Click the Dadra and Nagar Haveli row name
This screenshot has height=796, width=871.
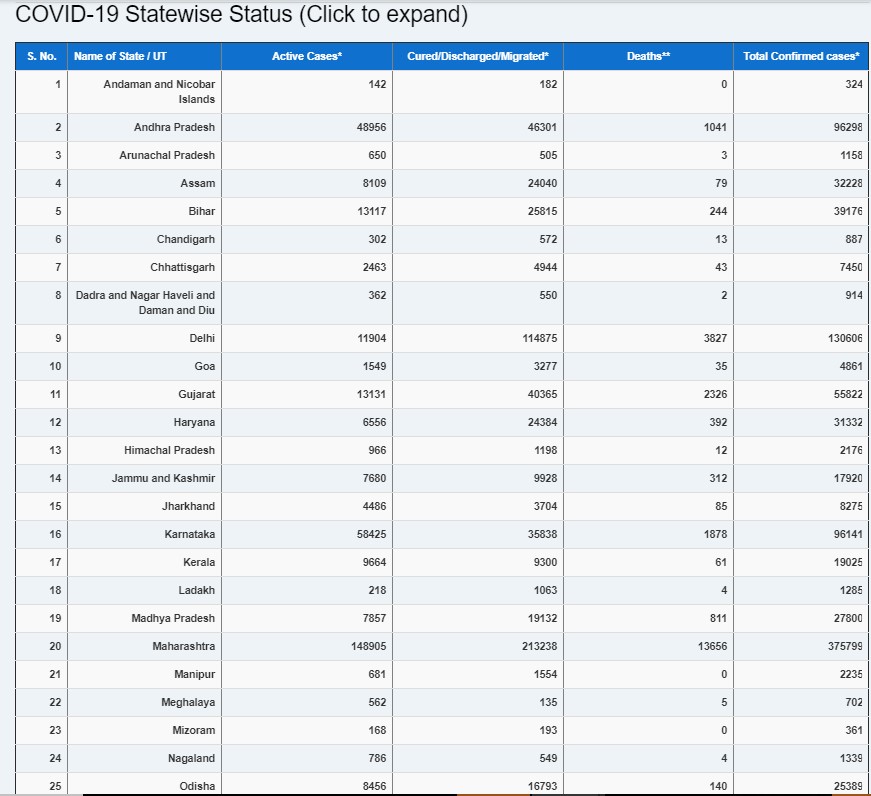[146, 303]
